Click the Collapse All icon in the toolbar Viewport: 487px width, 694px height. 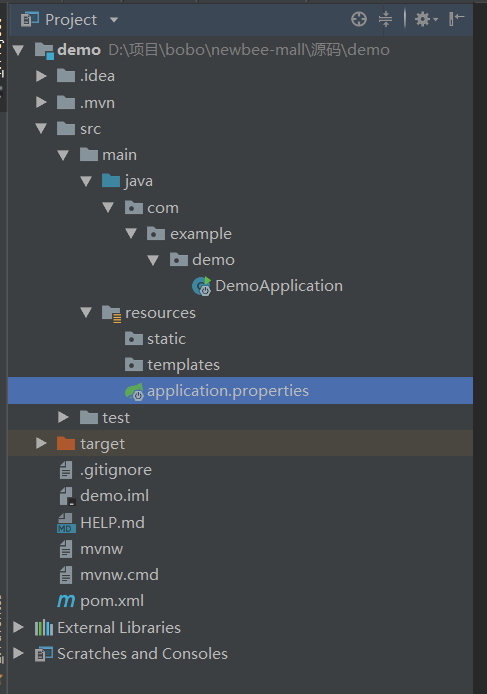point(386,19)
